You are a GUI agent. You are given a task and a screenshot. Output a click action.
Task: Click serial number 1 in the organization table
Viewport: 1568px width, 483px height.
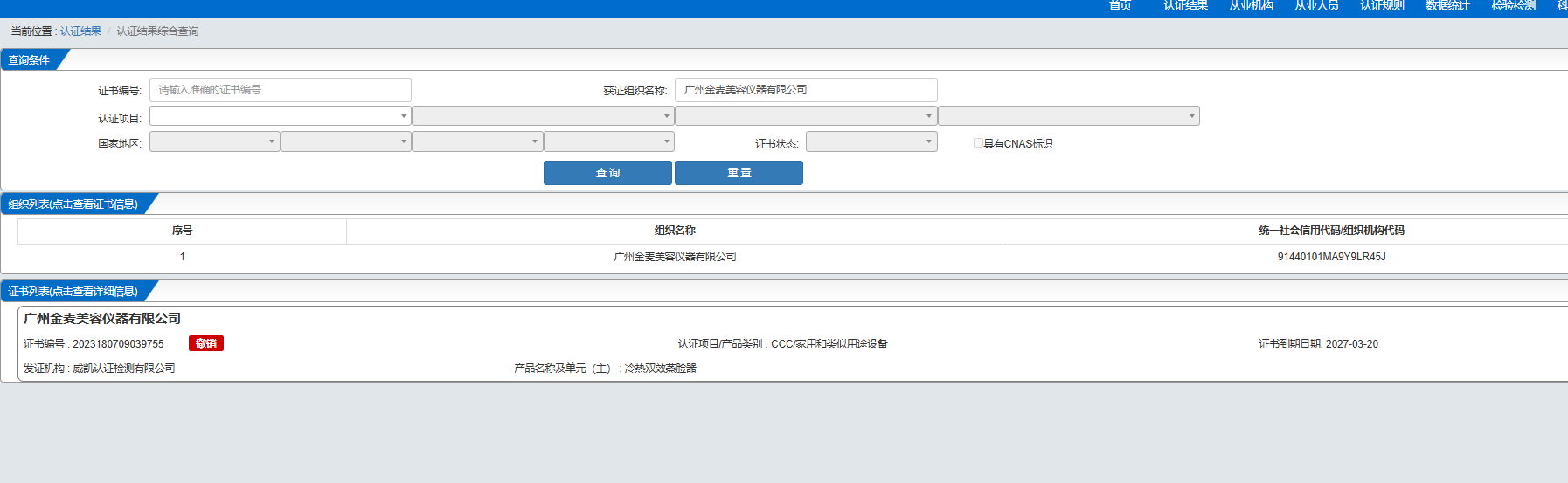(x=182, y=257)
